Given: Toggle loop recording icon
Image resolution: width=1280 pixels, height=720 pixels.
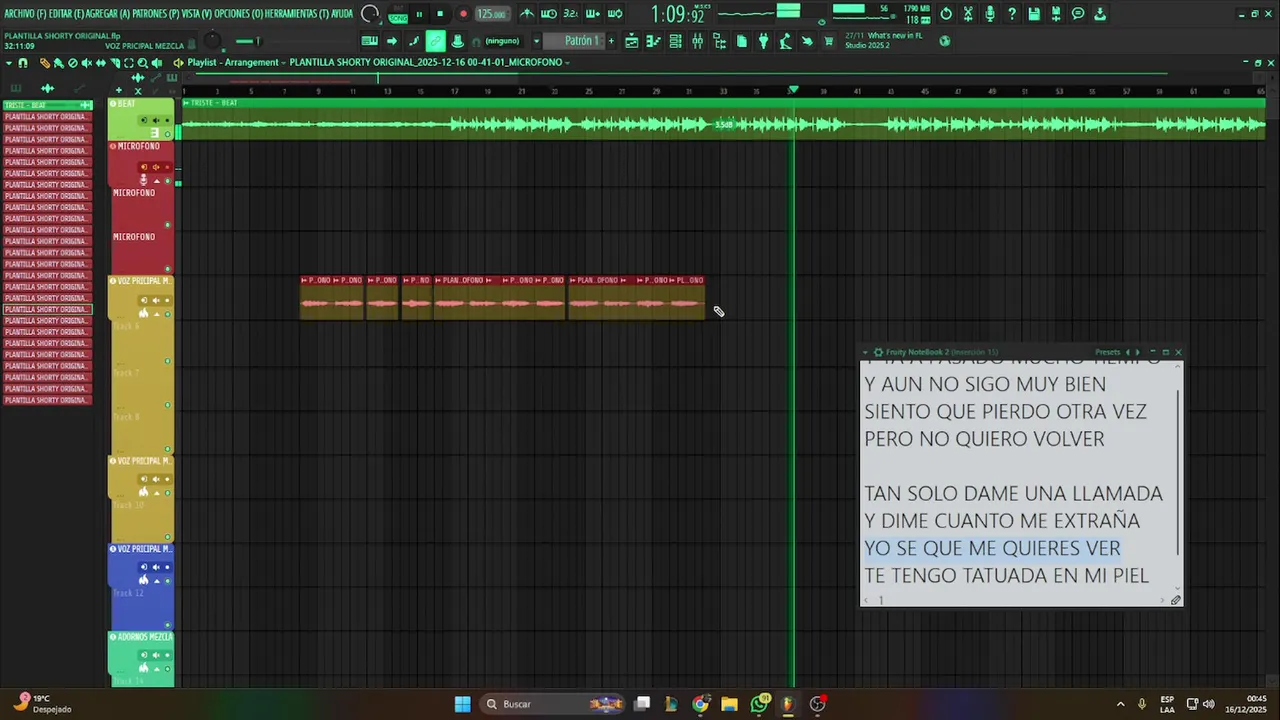Looking at the screenshot, I should (x=615, y=14).
